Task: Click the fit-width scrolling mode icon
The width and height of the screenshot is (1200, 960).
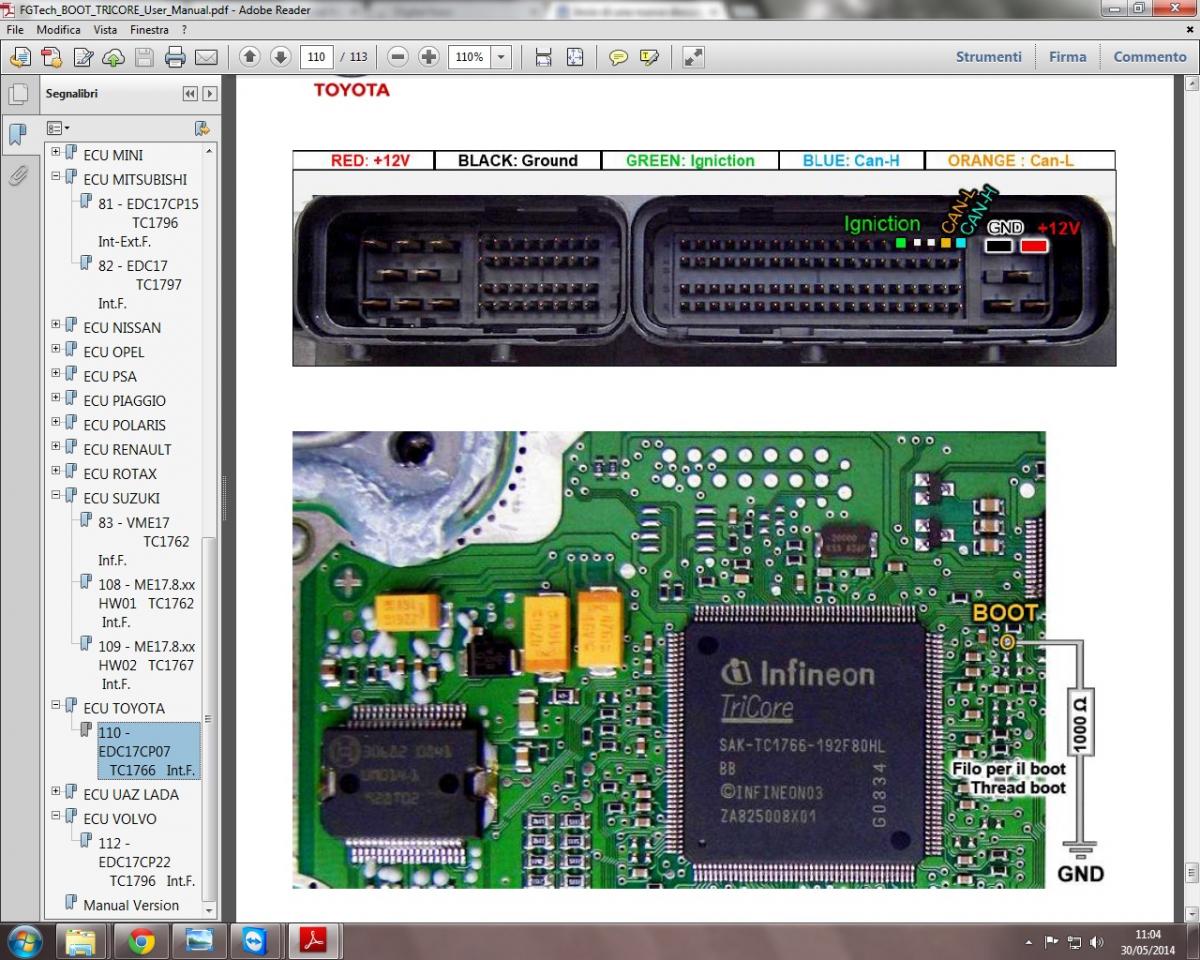Action: [543, 57]
